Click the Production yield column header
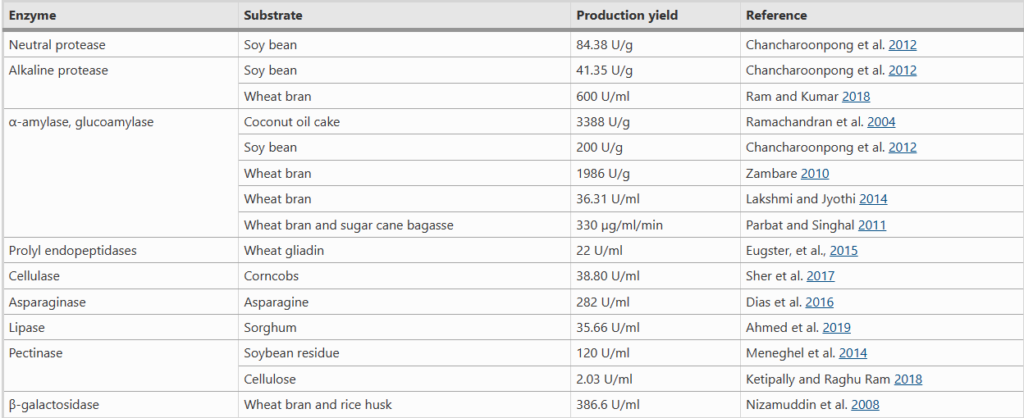 pyautogui.click(x=626, y=17)
